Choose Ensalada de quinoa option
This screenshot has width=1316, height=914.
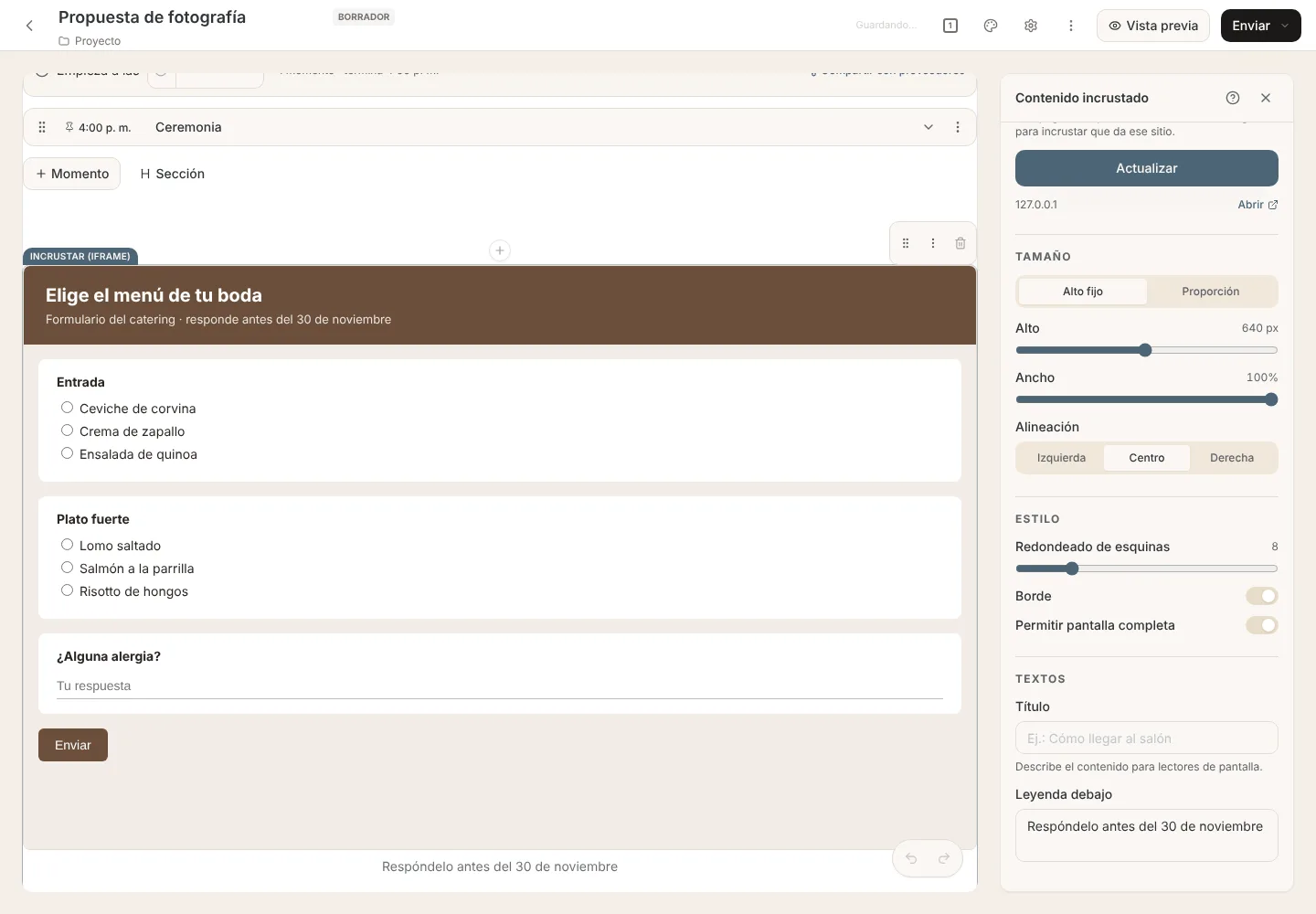[67, 453]
